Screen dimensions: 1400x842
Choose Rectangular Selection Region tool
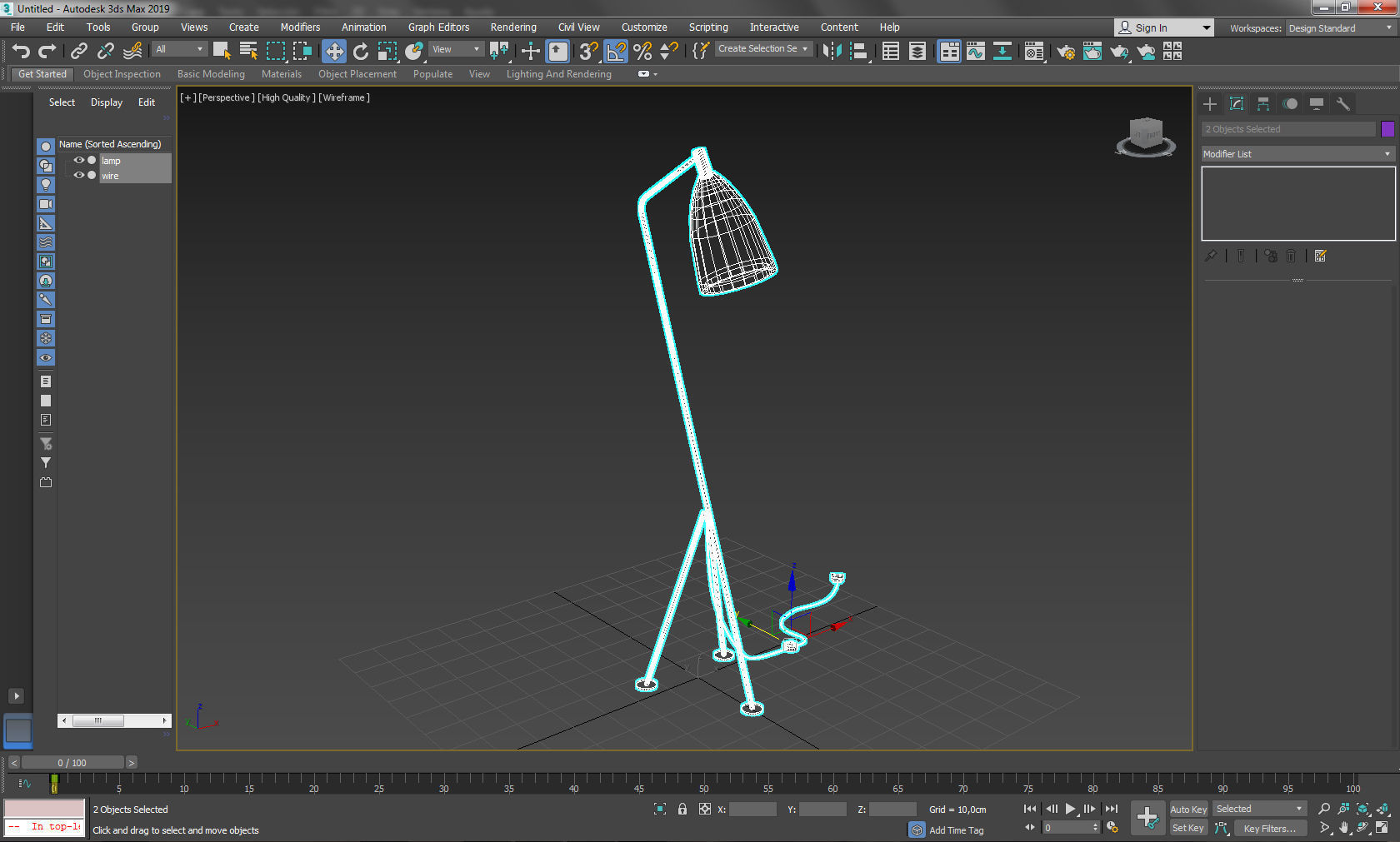click(275, 52)
